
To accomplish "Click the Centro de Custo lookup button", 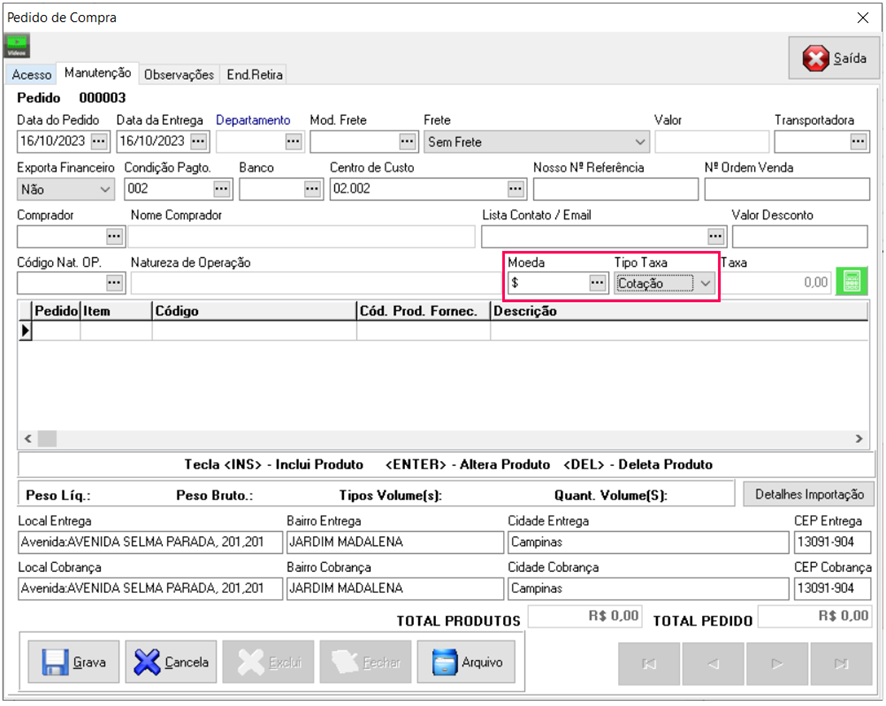I will pos(516,189).
